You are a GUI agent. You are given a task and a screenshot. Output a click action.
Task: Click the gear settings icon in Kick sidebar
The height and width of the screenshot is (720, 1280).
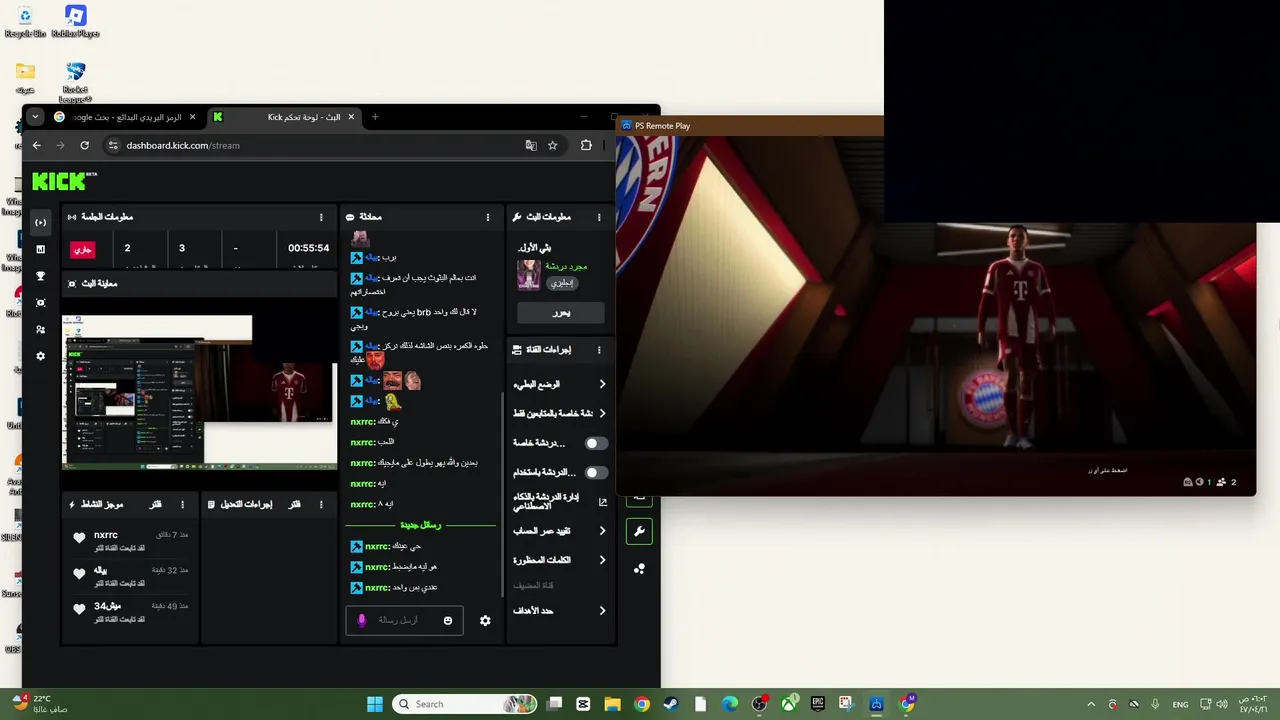click(x=40, y=356)
